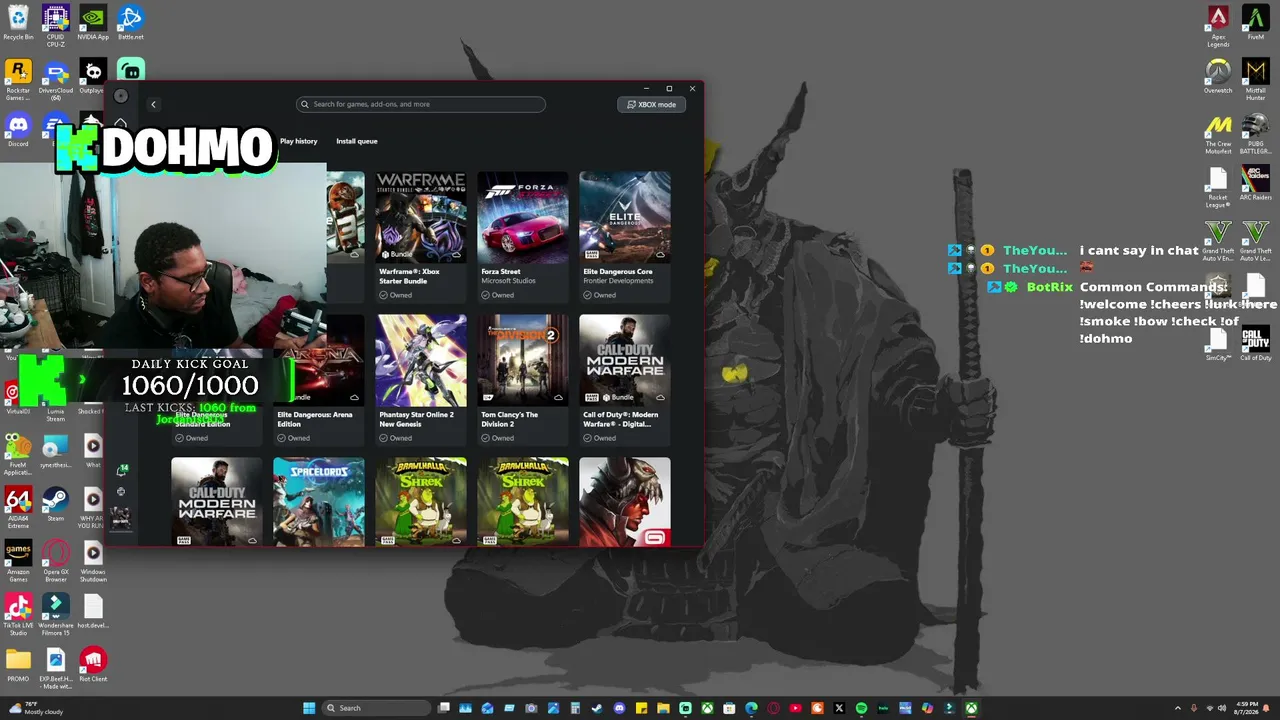This screenshot has width=1280, height=720.
Task: Click Microsoft Studios under Forza Street
Action: click(x=508, y=281)
